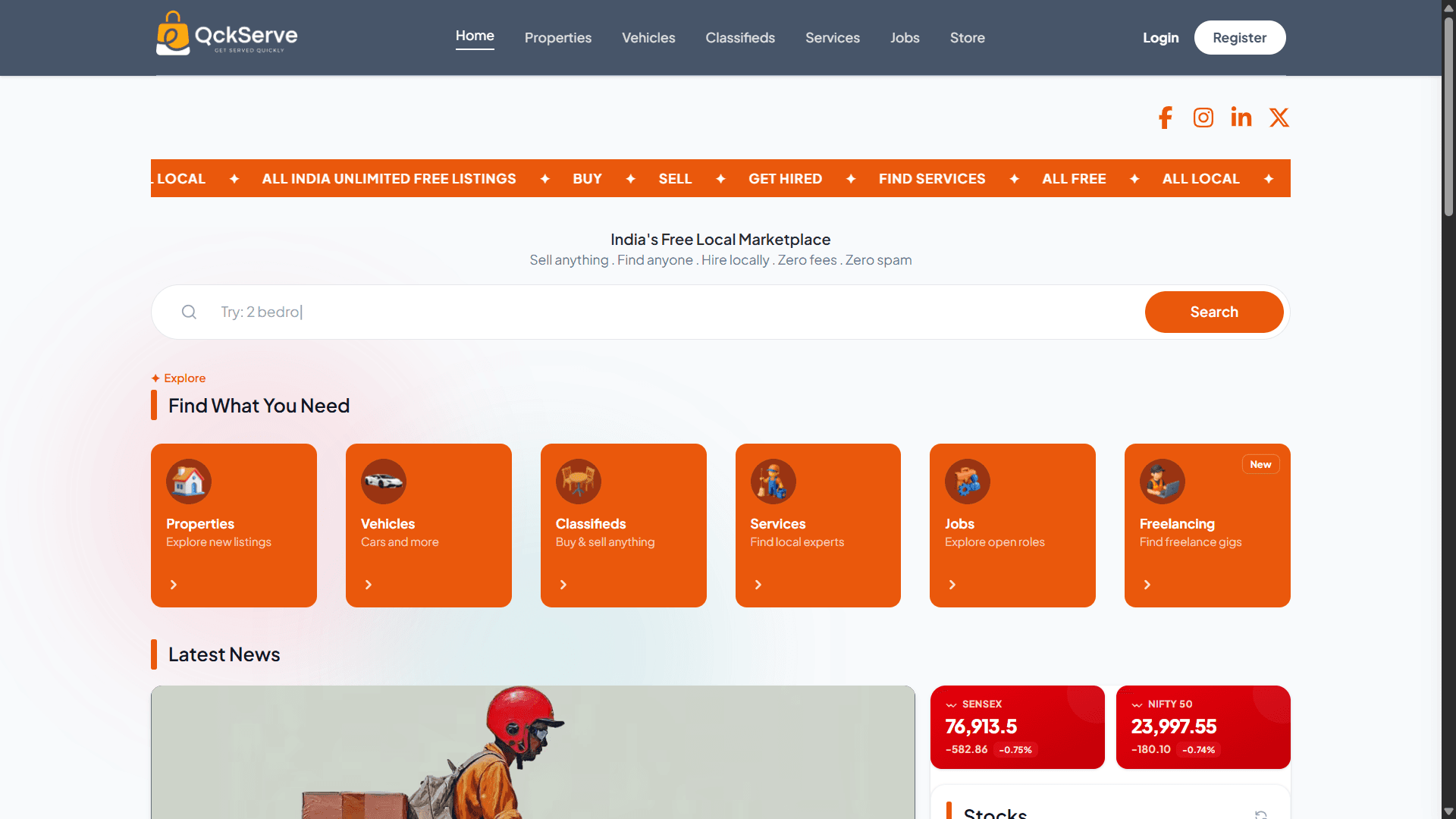This screenshot has width=1456, height=819.
Task: Open the Jobs nav menu item
Action: click(905, 38)
